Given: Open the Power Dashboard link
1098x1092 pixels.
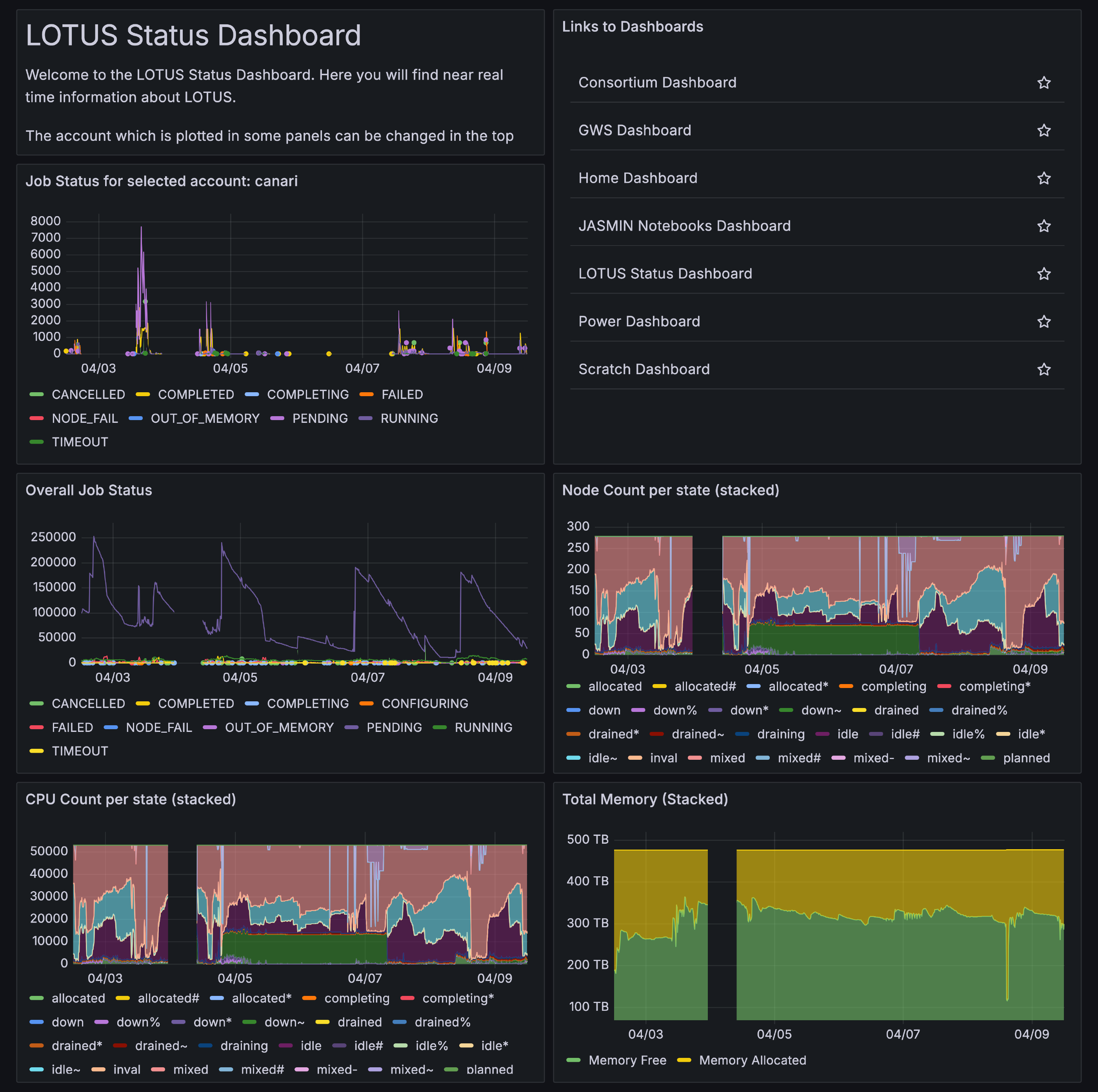Looking at the screenshot, I should click(x=639, y=322).
